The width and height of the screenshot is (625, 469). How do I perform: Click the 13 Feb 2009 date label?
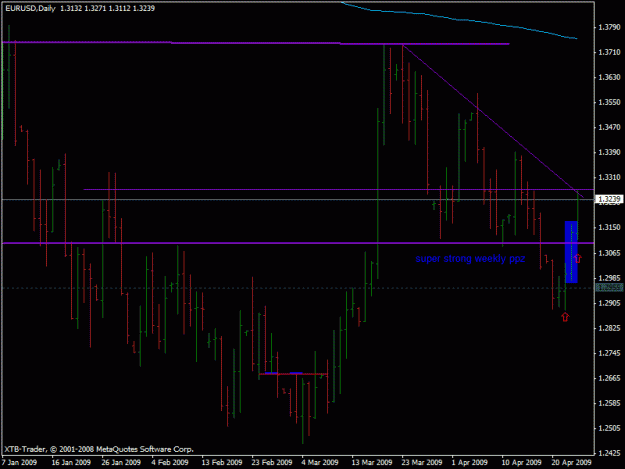pyautogui.click(x=222, y=463)
